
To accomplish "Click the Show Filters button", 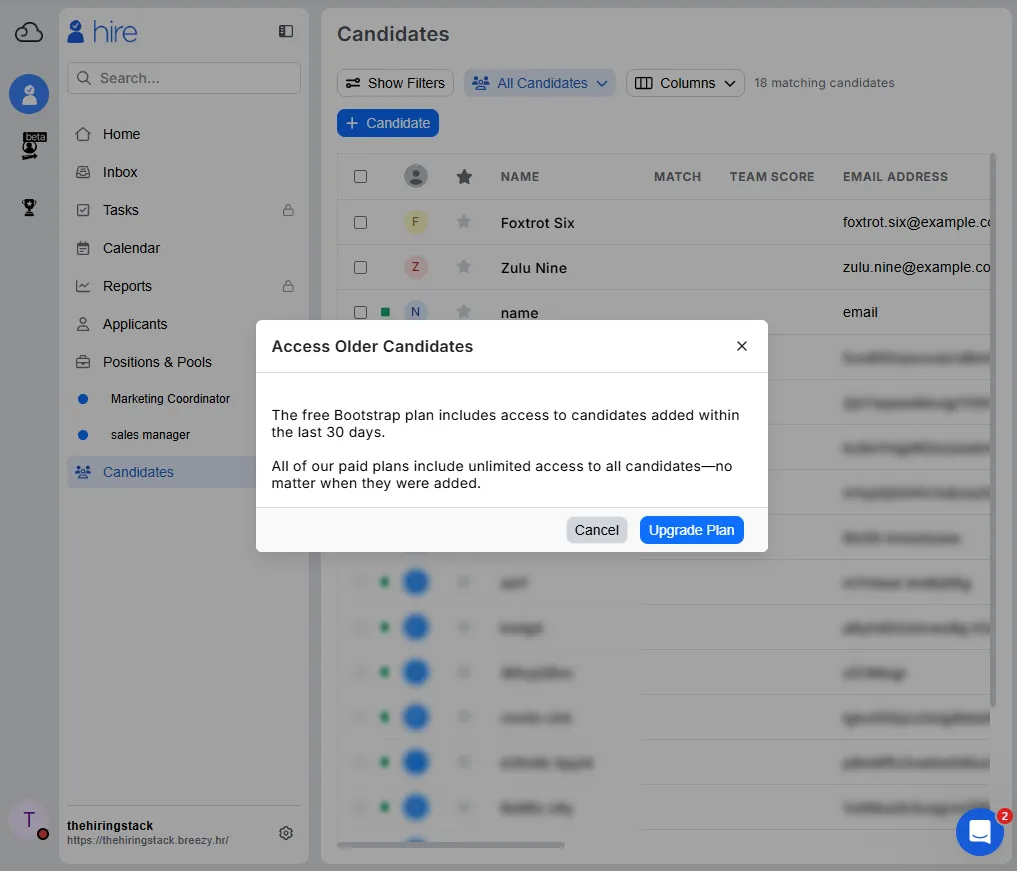I will (395, 83).
